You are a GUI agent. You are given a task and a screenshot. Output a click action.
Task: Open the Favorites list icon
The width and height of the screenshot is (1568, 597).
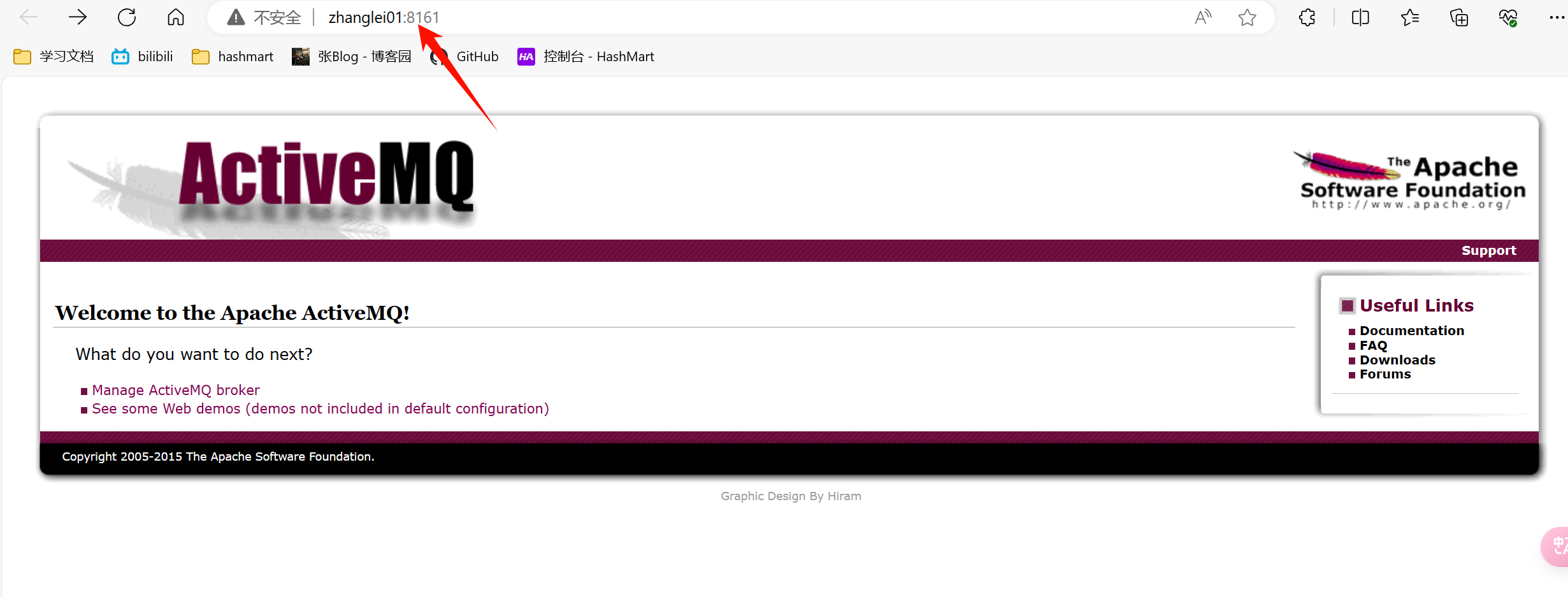pos(1410,17)
